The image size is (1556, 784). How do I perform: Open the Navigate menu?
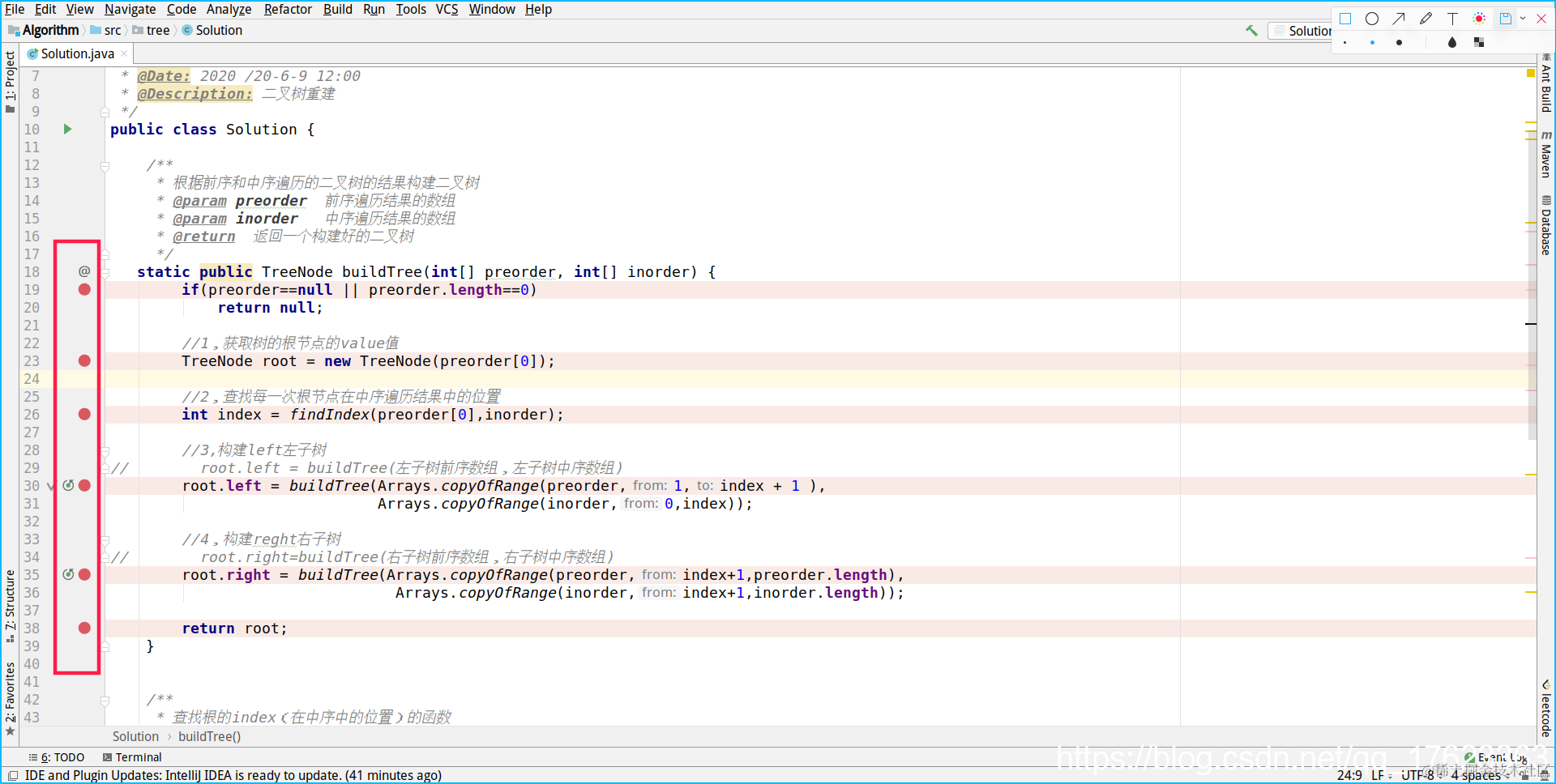(x=130, y=9)
